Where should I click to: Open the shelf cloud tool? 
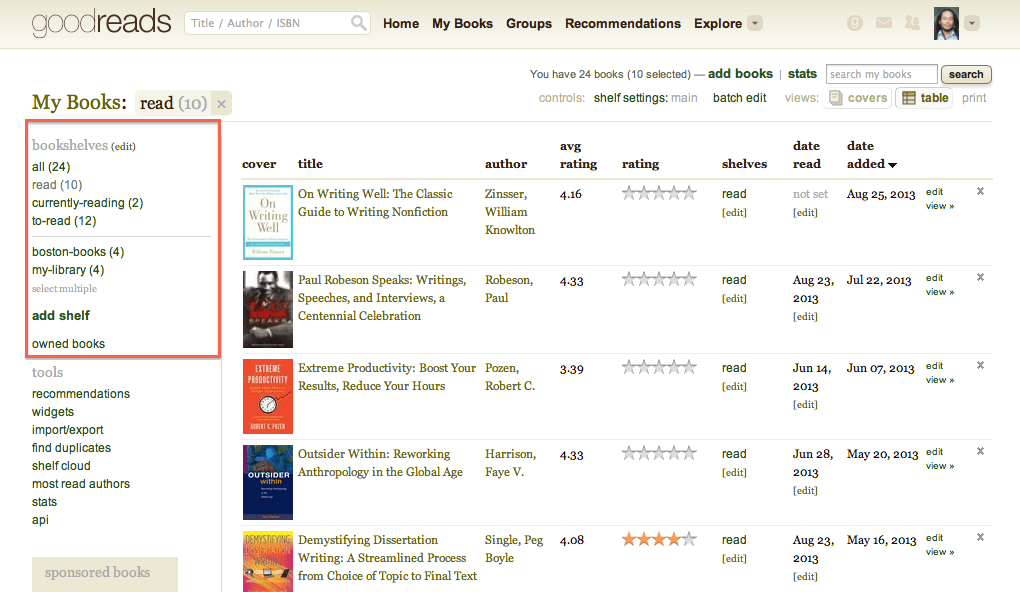(x=61, y=466)
